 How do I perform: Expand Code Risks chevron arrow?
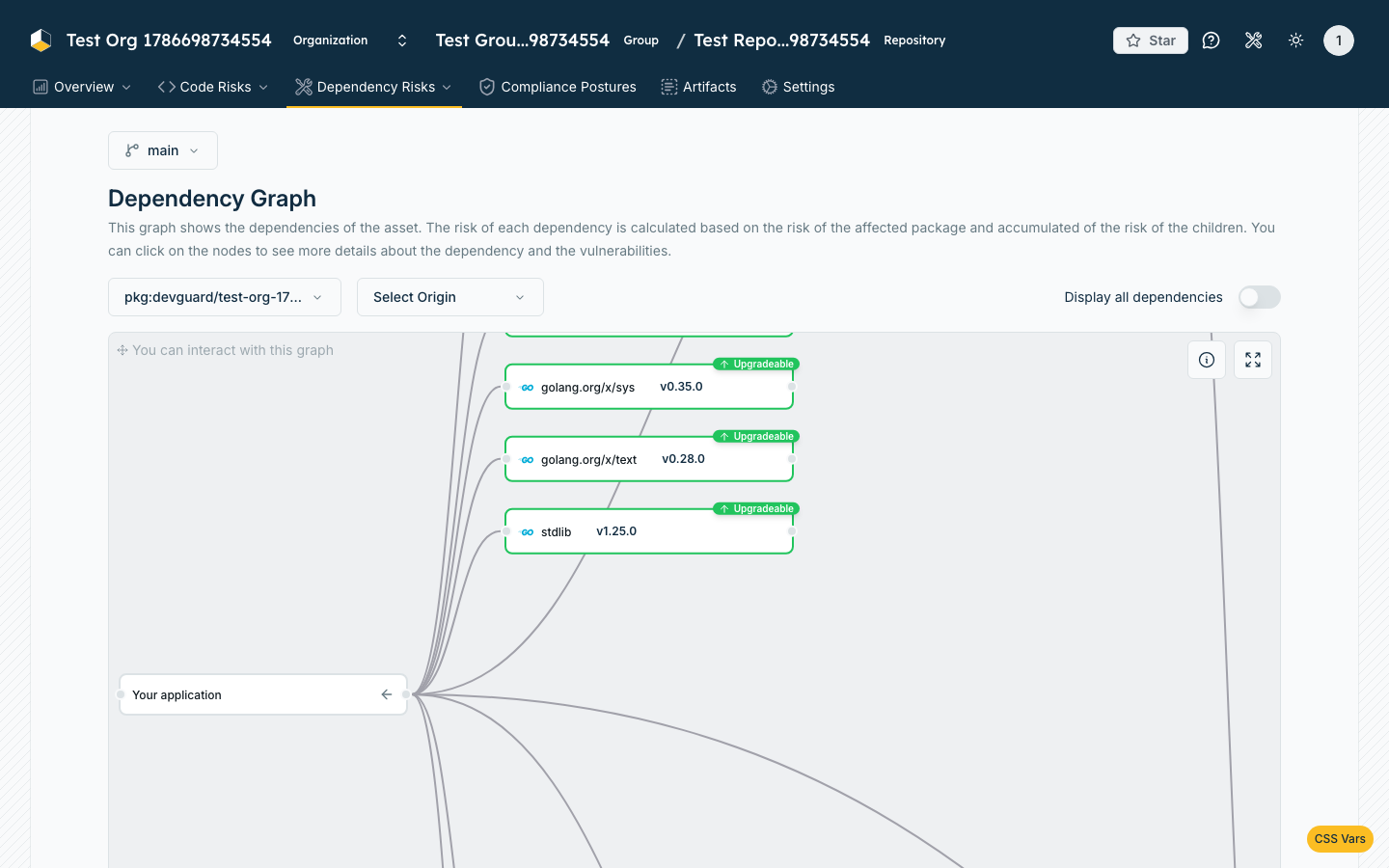coord(263,88)
